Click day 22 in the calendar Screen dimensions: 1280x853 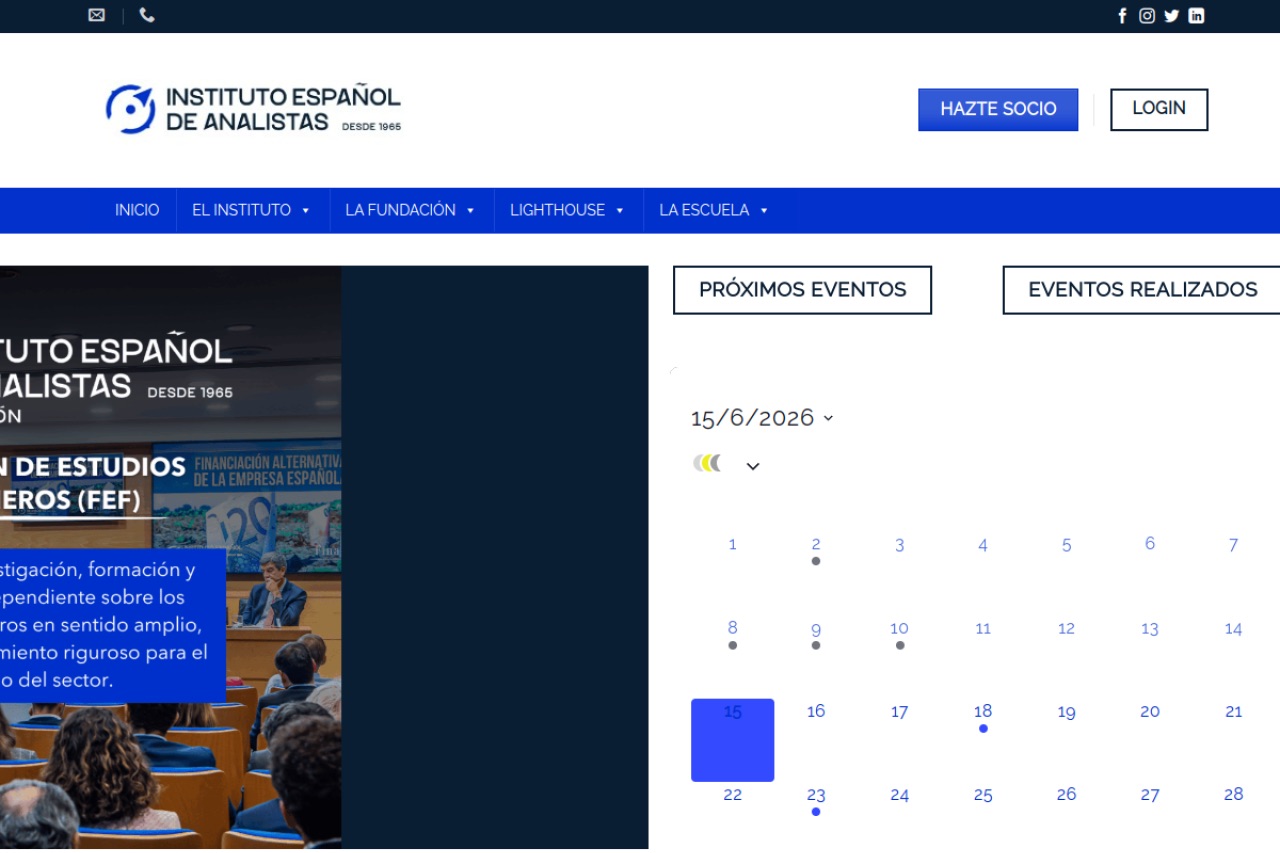[733, 795]
